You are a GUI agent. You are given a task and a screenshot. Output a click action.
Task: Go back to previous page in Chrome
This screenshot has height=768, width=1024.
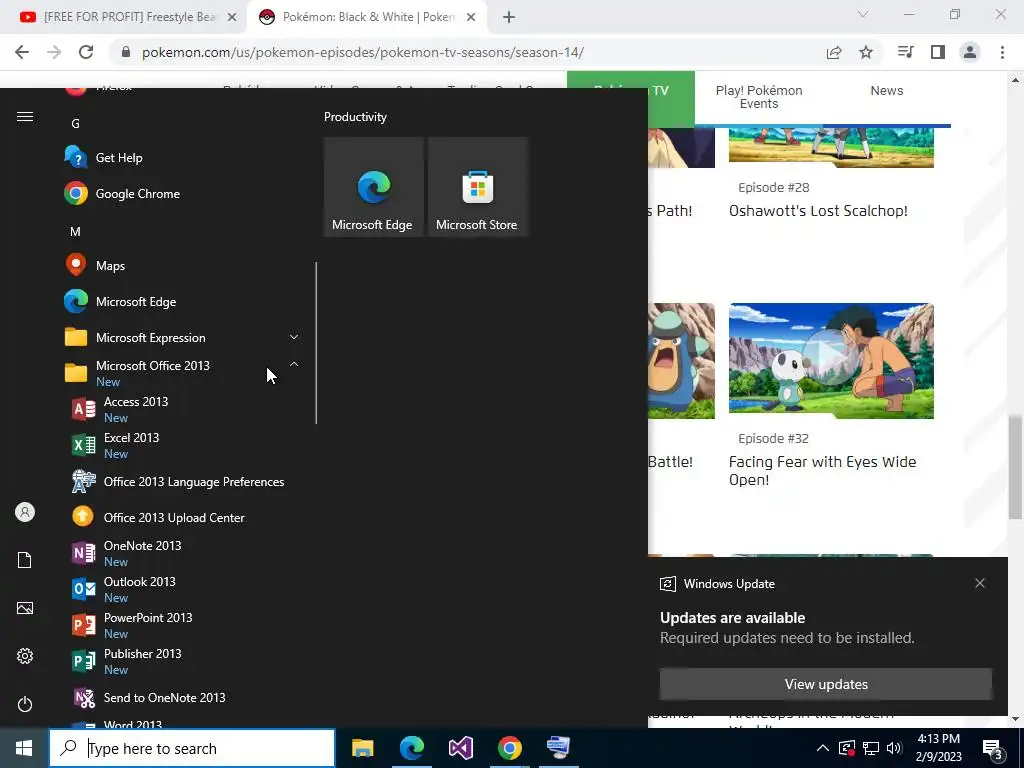22,52
